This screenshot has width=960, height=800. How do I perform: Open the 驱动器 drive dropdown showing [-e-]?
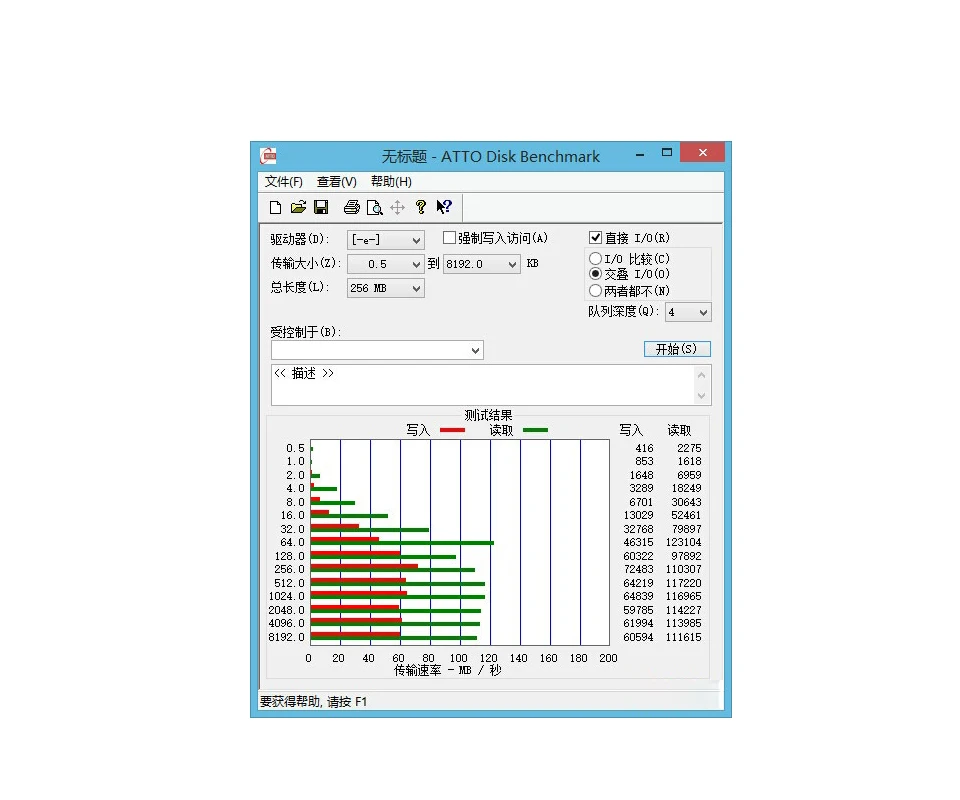tap(386, 240)
